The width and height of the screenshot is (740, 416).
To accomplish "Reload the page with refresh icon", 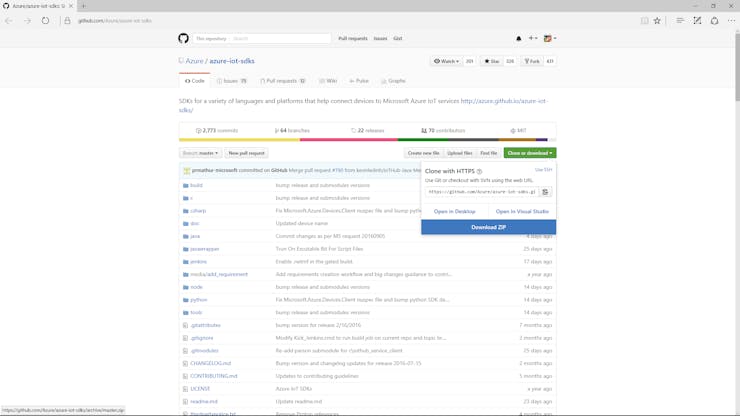I will click(x=45, y=21).
